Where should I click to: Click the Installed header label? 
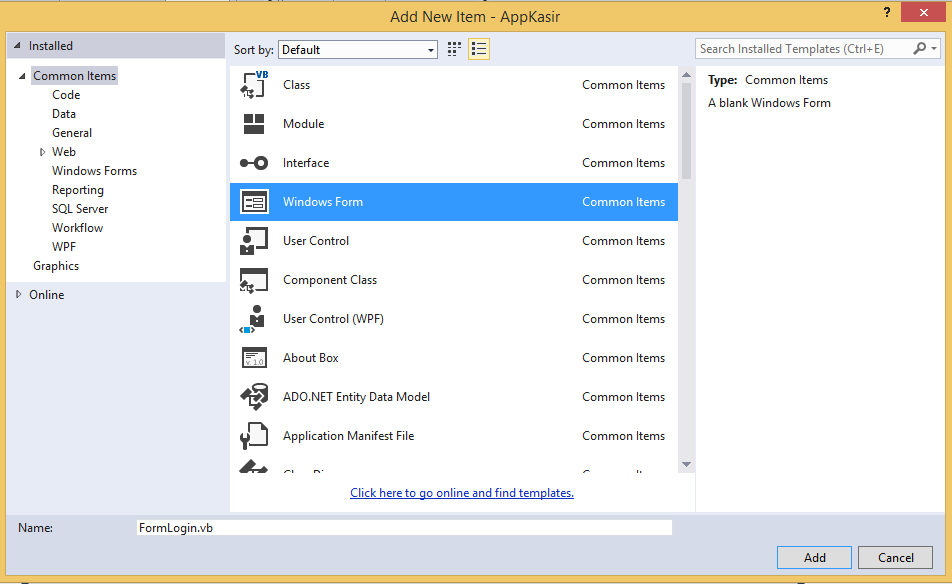tap(50, 46)
